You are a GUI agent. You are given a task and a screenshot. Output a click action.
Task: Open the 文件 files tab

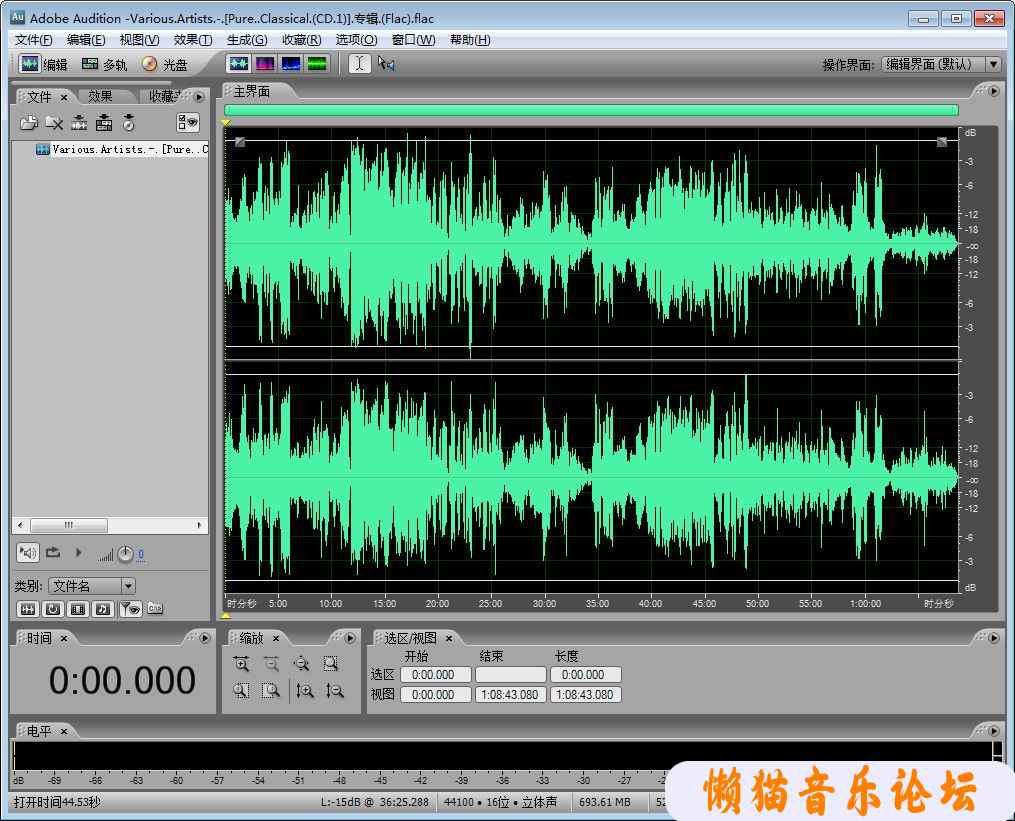pyautogui.click(x=39, y=96)
